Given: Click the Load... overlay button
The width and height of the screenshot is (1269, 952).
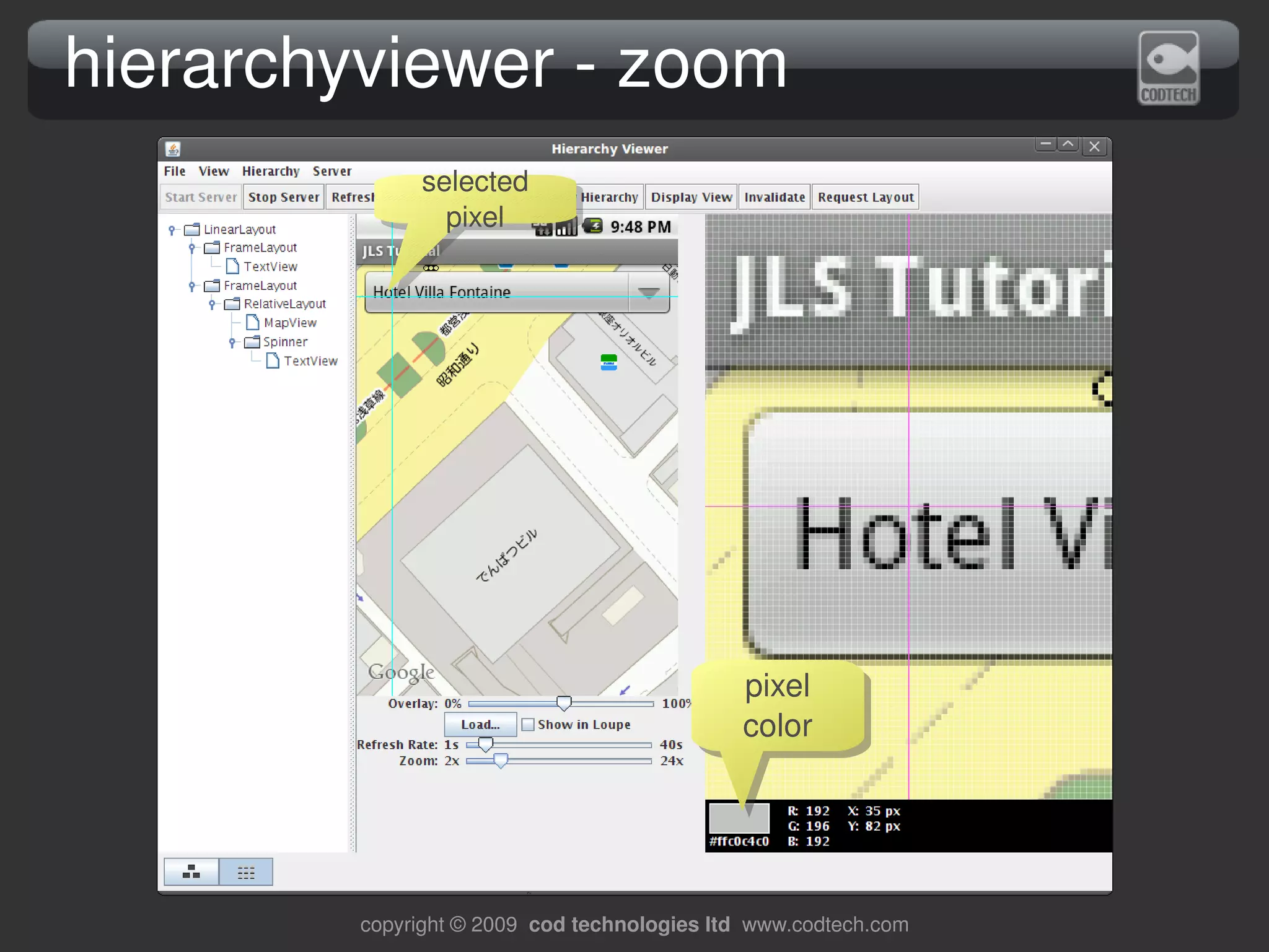Looking at the screenshot, I should (x=480, y=725).
